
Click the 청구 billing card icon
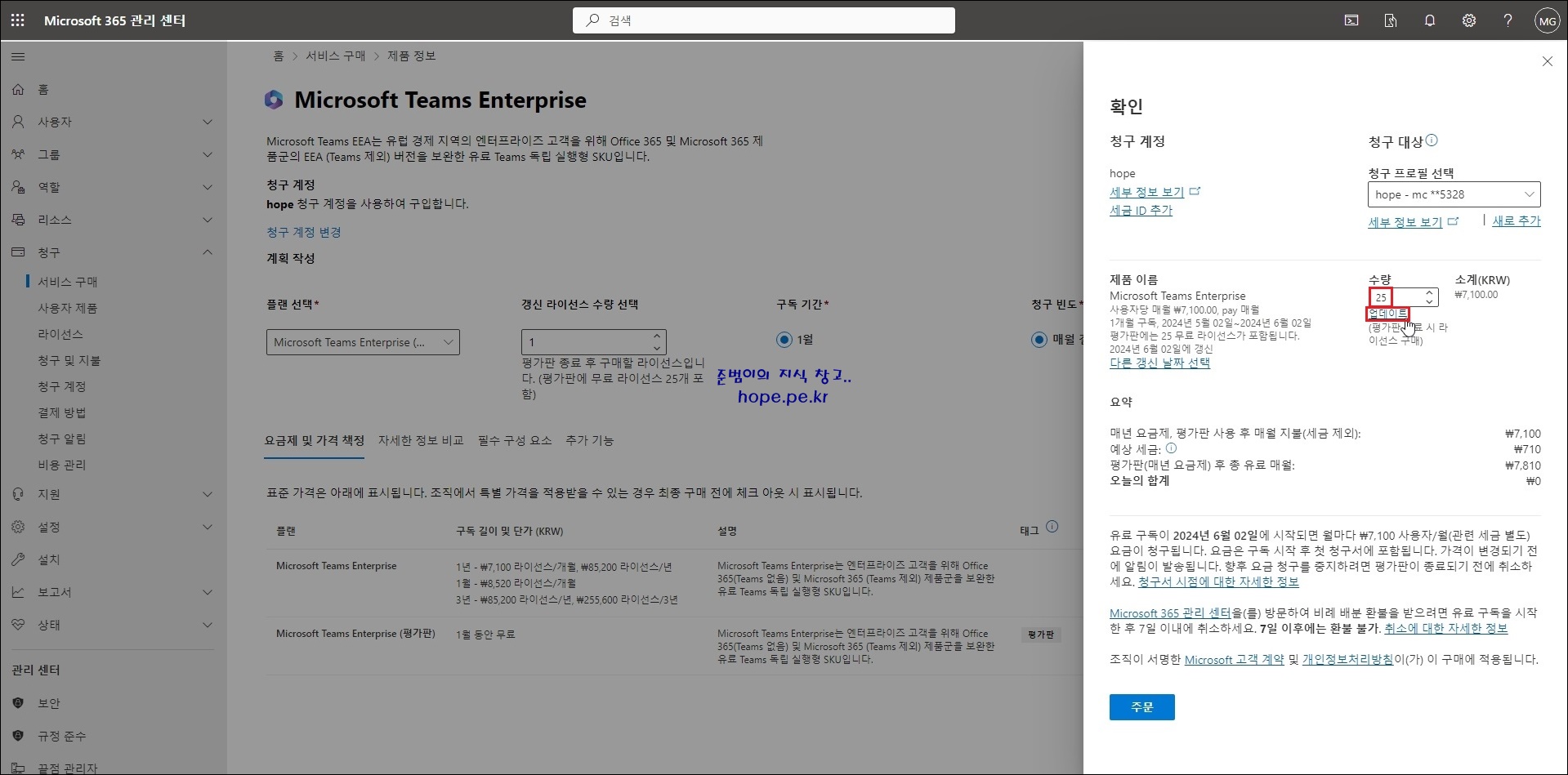click(x=18, y=252)
